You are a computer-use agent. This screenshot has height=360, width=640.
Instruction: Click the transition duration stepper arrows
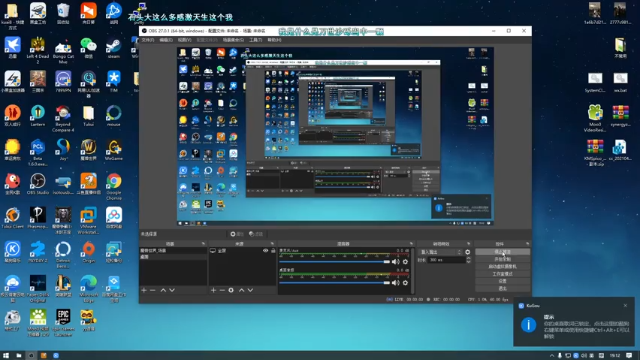pos(468,260)
